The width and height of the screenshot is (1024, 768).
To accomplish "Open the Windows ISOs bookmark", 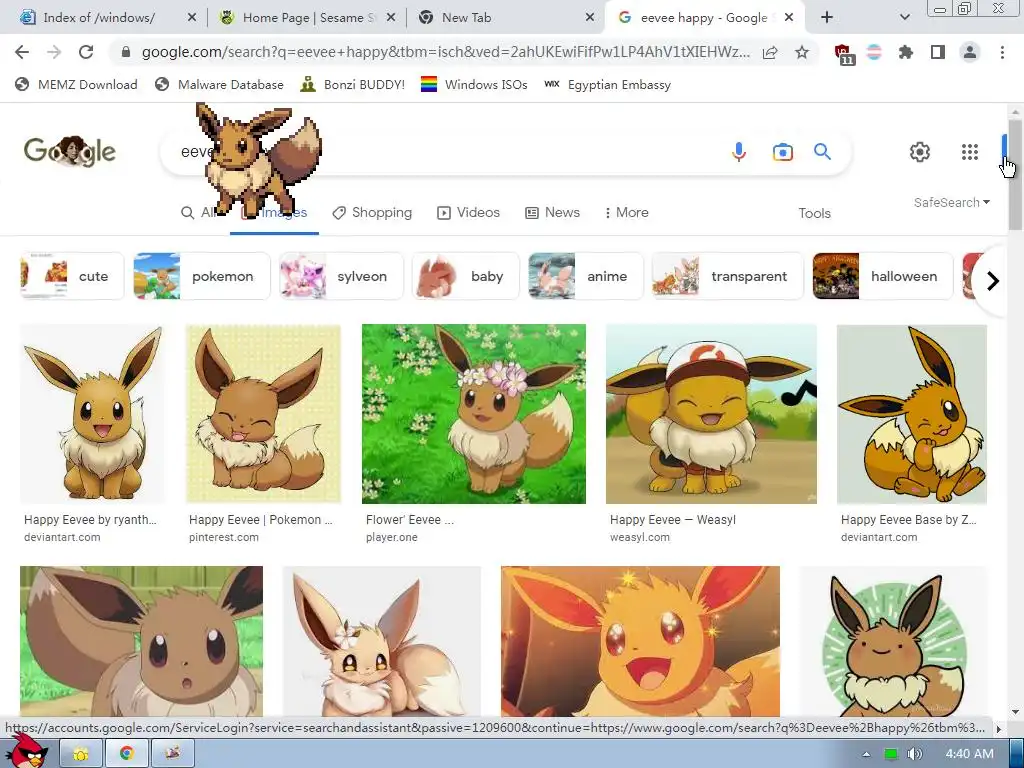I will [474, 85].
